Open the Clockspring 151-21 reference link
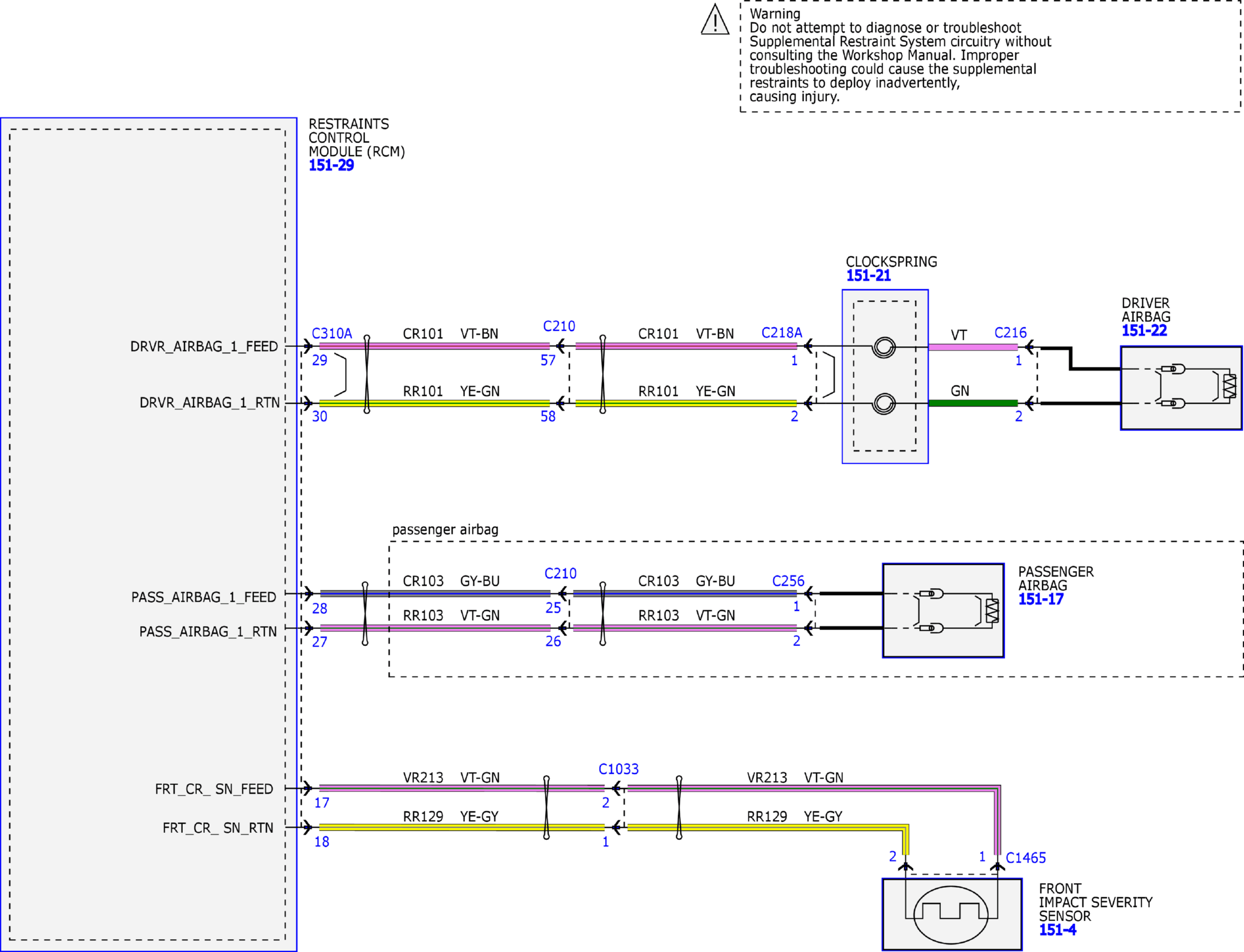The width and height of the screenshot is (1244, 952). 868,276
